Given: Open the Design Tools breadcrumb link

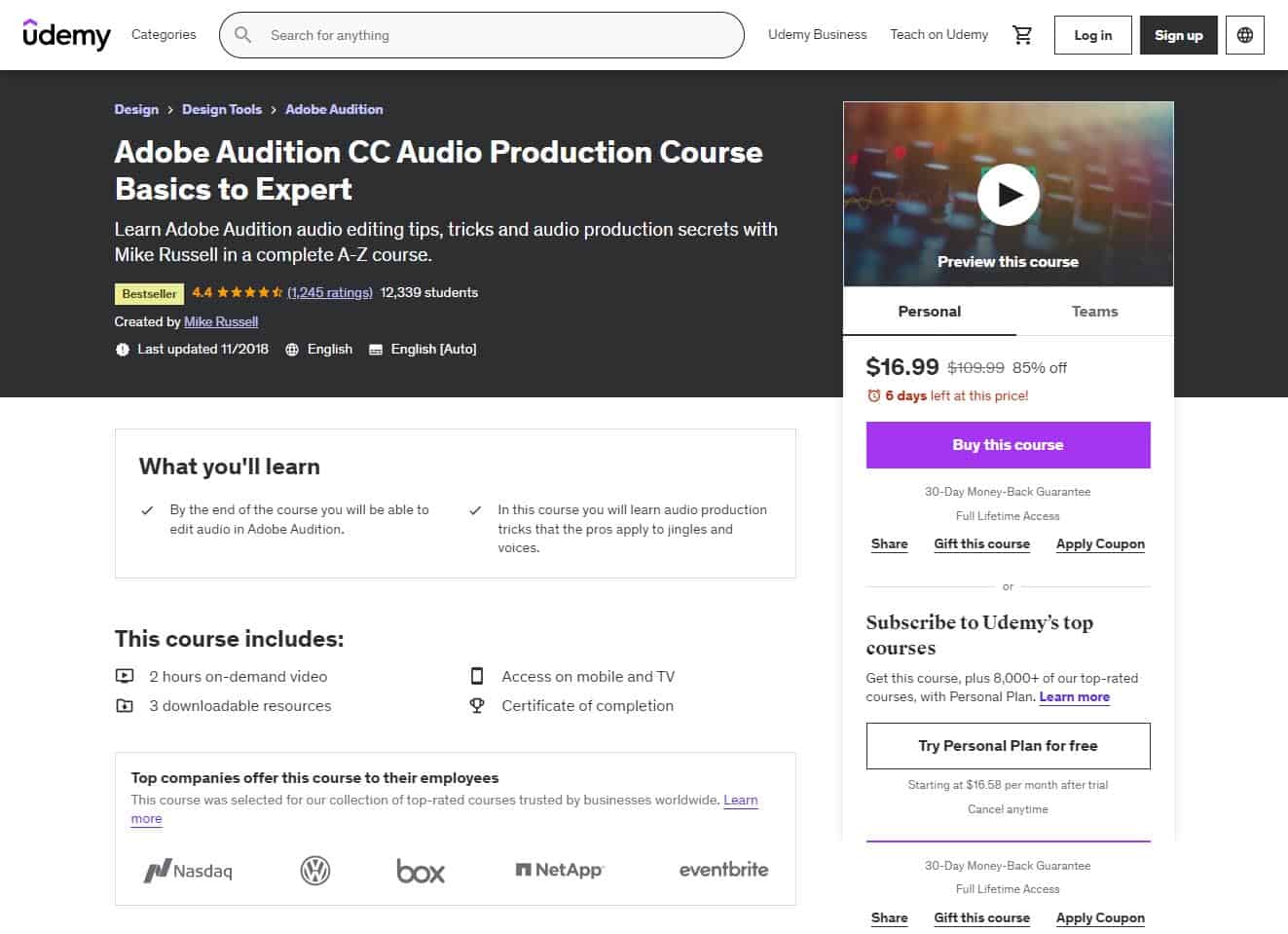Looking at the screenshot, I should (x=222, y=109).
